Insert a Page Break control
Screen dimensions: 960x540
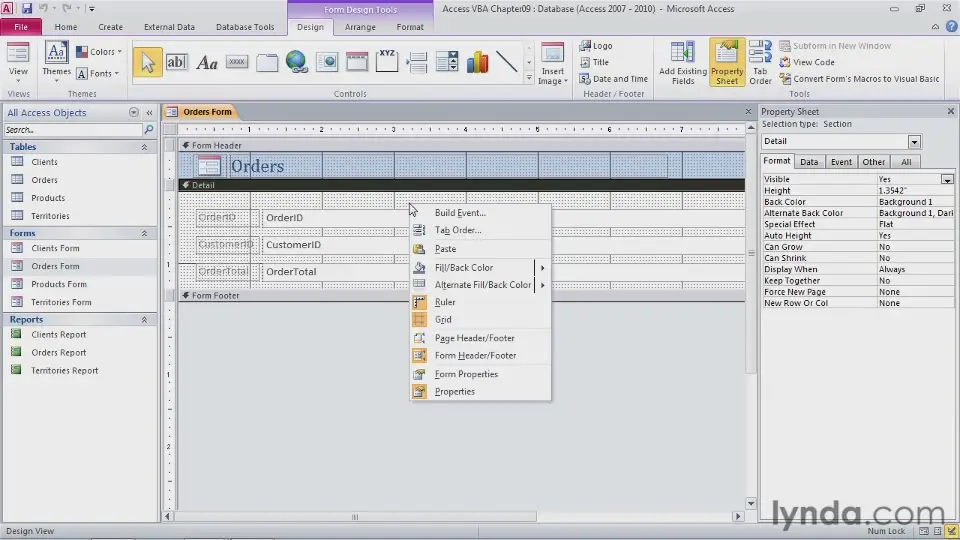click(x=417, y=62)
